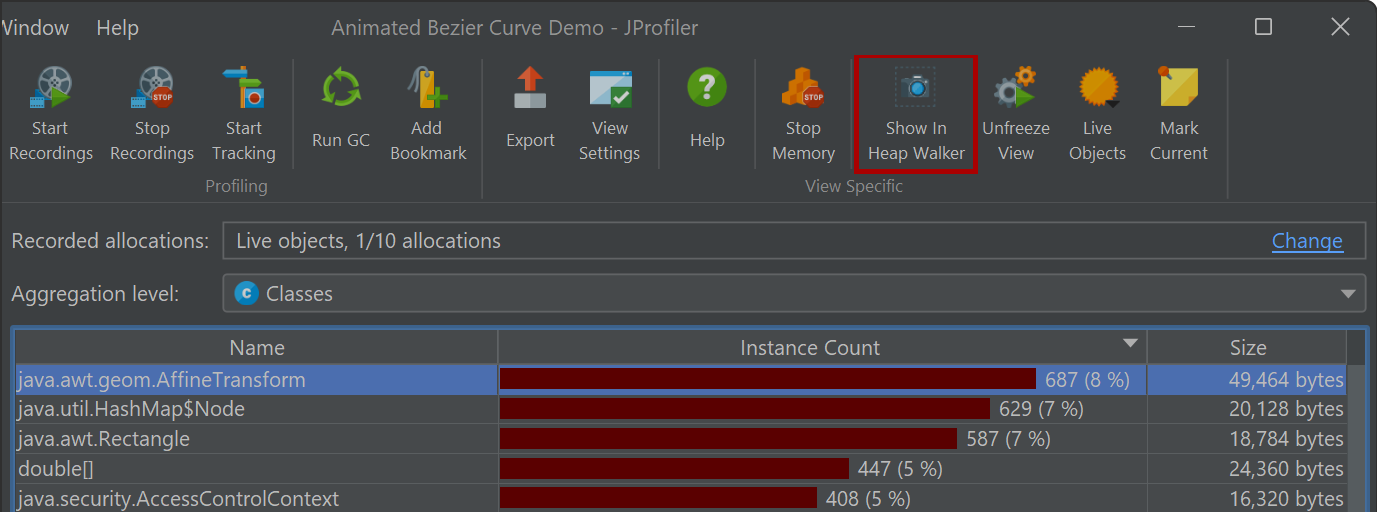The image size is (1377, 512).
Task: Open the Aggregation level Classes dropdown
Action: click(794, 294)
